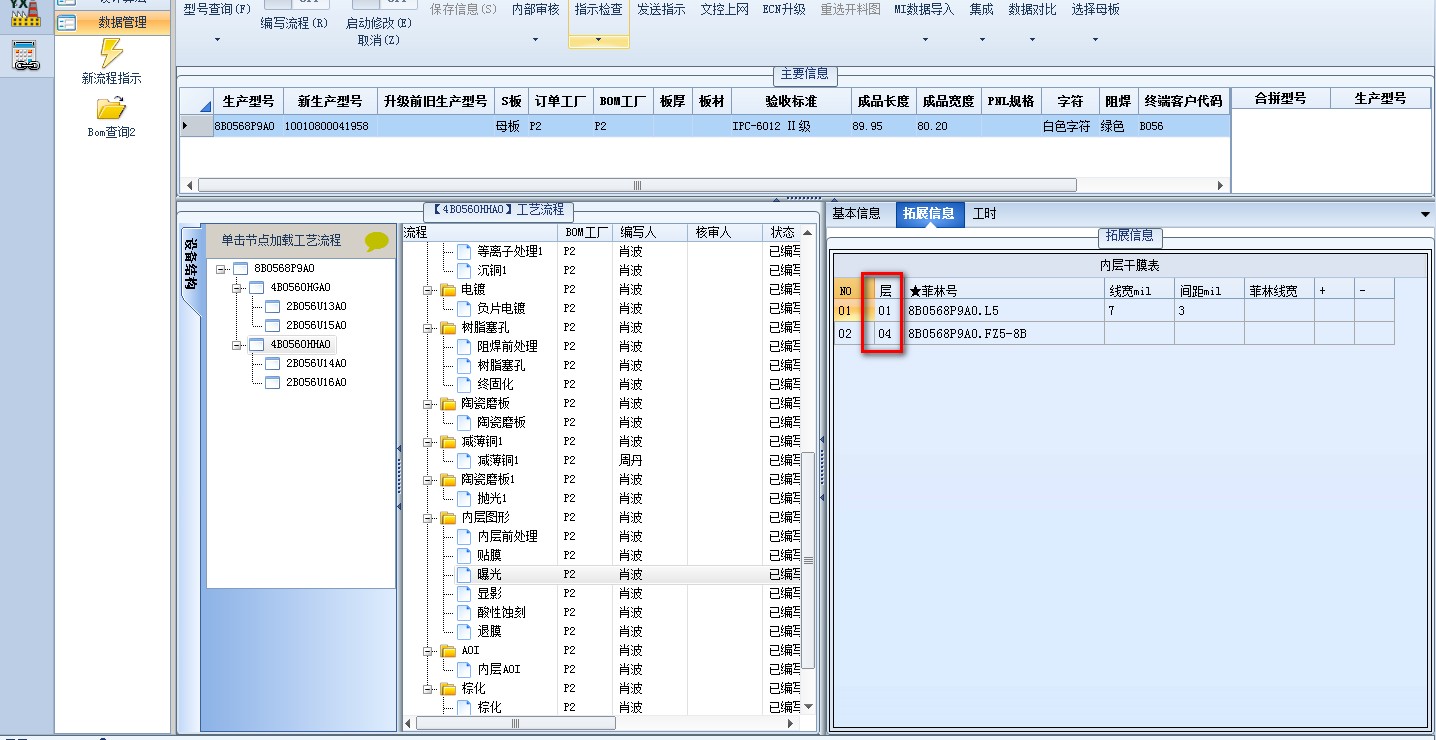
Task: Click the 酸性蚀刻 document icon
Action: (x=464, y=612)
